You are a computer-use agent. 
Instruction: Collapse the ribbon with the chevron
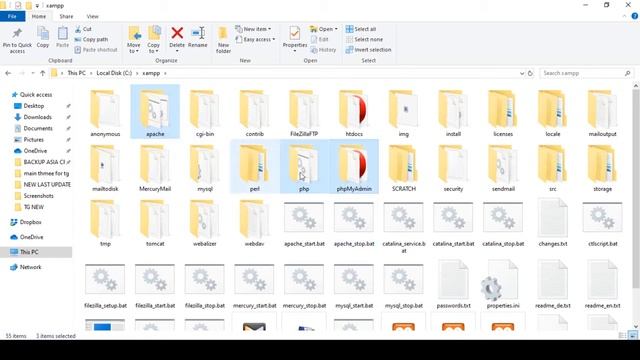(624, 16)
